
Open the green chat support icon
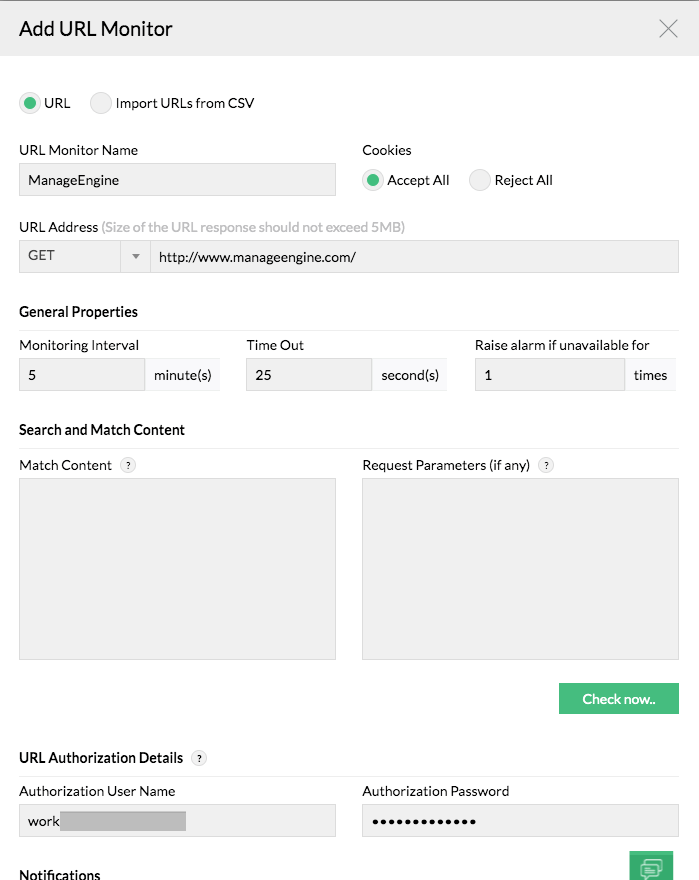(650, 867)
